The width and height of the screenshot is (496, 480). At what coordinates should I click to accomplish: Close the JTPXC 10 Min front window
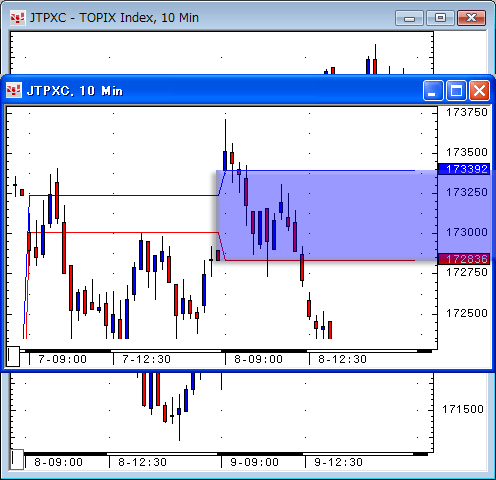479,90
